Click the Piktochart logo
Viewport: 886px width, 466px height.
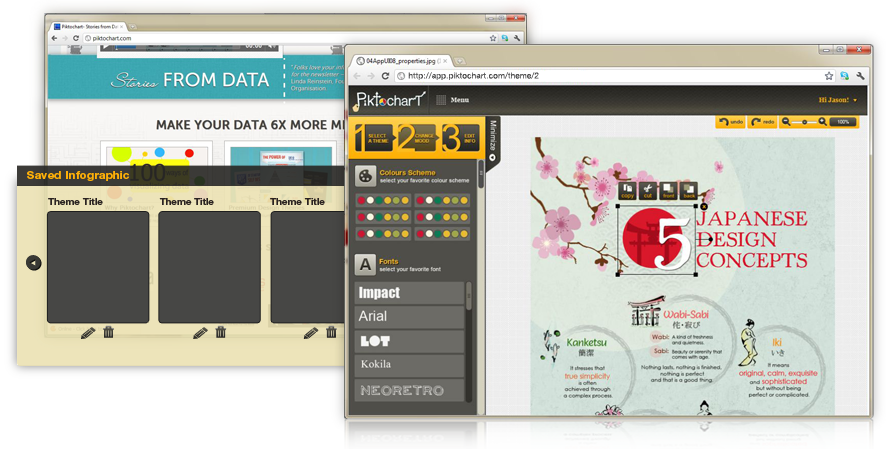[x=390, y=100]
